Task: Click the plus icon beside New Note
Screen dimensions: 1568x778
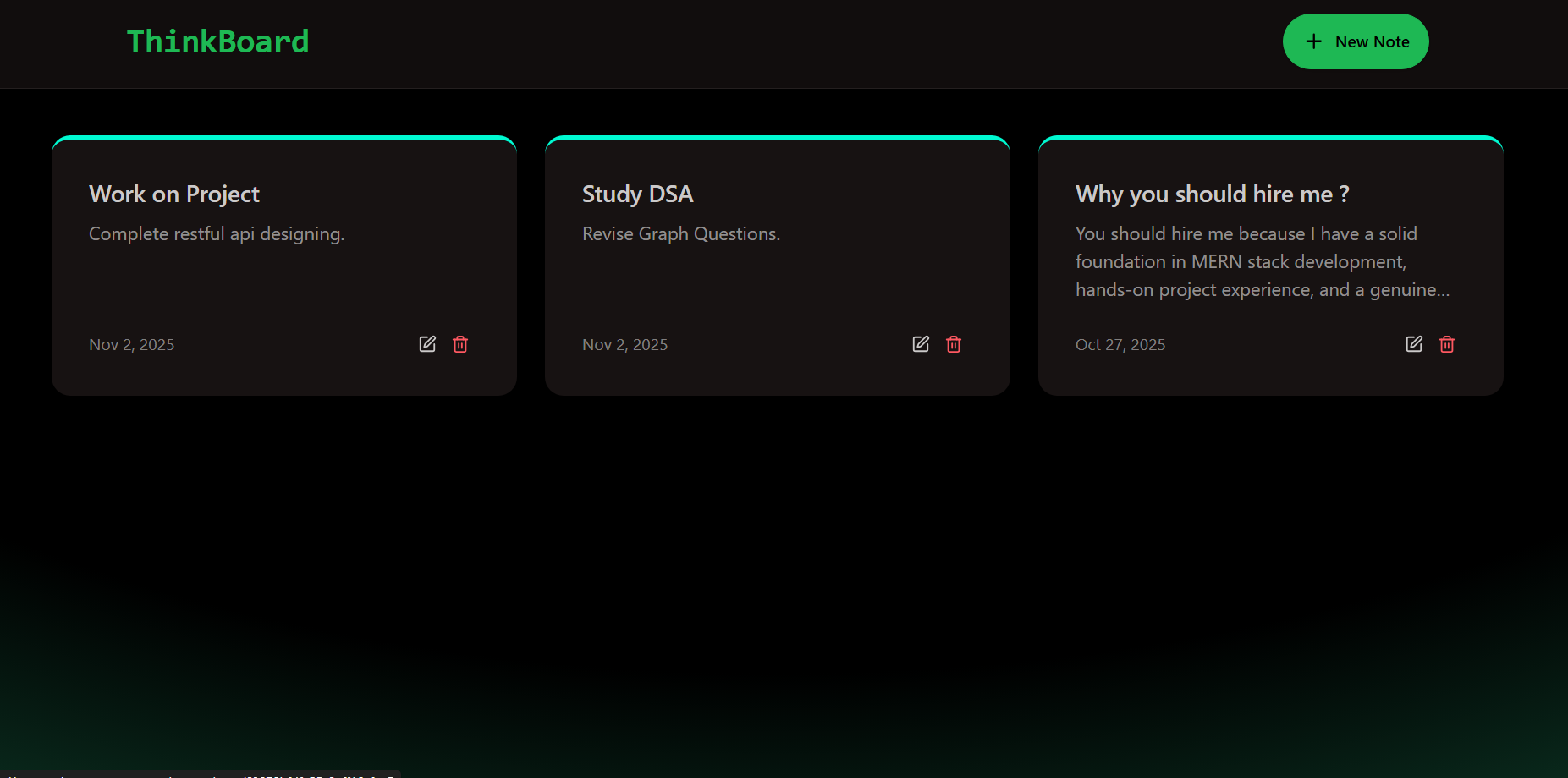Action: coord(1313,41)
